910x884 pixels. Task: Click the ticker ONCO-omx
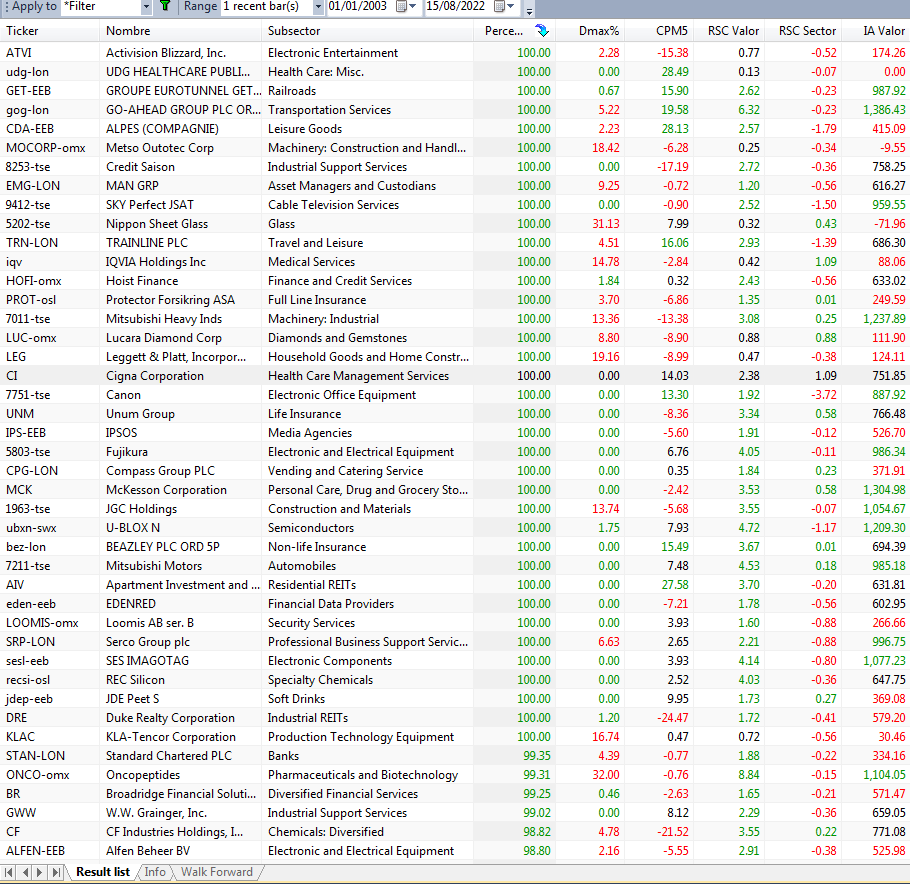[38, 775]
